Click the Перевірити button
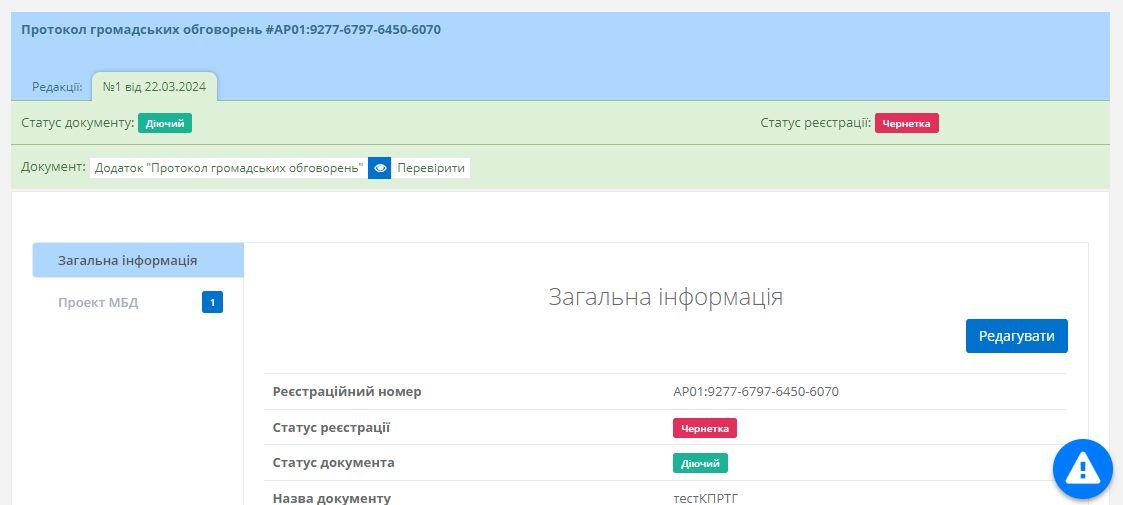 pos(431,168)
